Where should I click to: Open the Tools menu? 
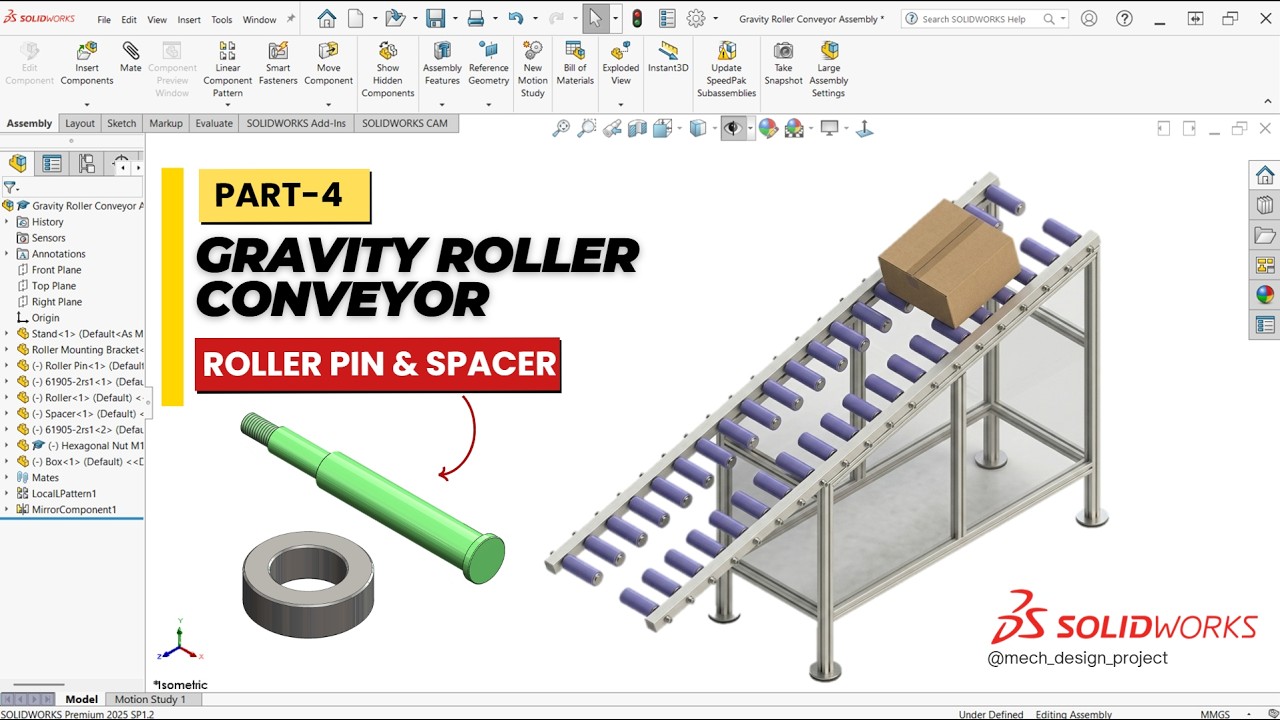222,20
